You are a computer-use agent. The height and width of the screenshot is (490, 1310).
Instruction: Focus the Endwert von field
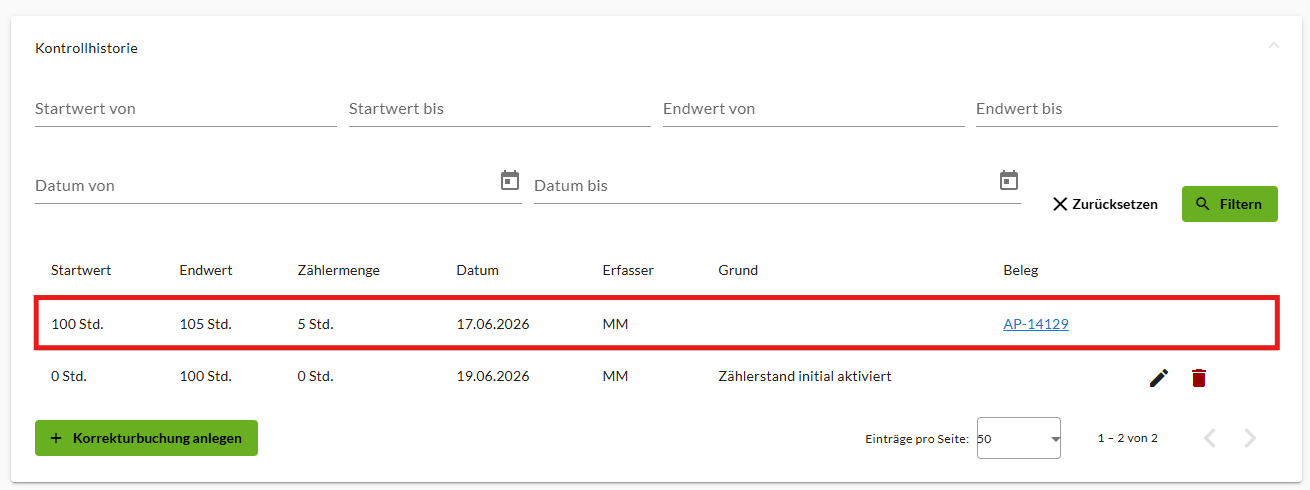point(814,108)
